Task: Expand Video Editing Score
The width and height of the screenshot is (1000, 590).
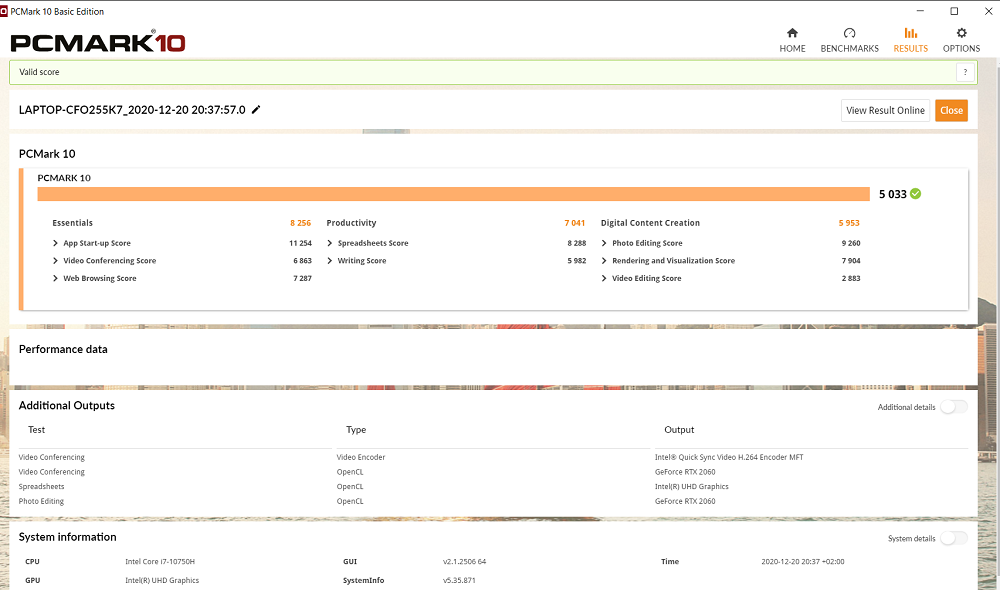Action: point(604,279)
